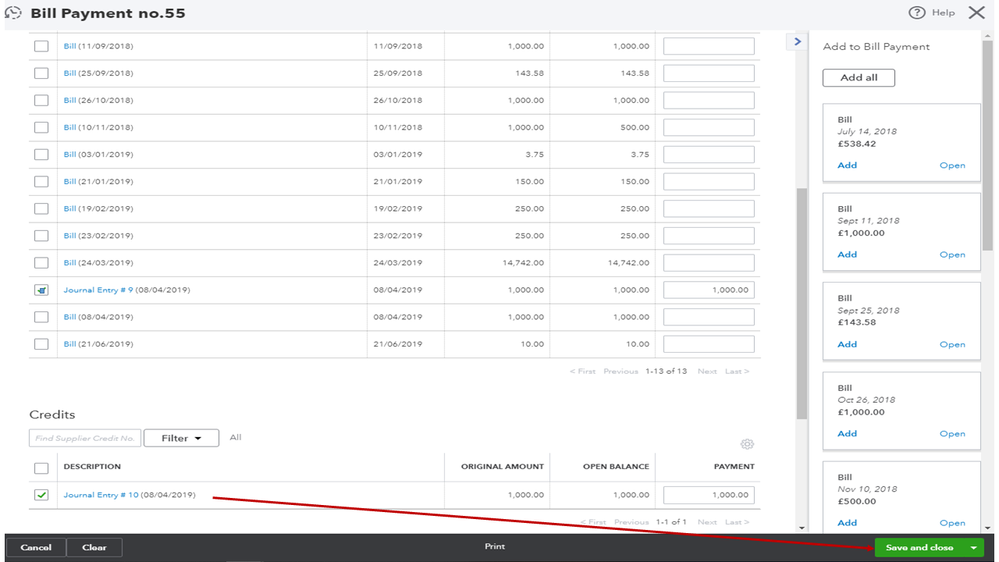Screen dimensions: 999x562
Task: Open the Bill (23/02/2019) link
Action: pyautogui.click(x=69, y=236)
